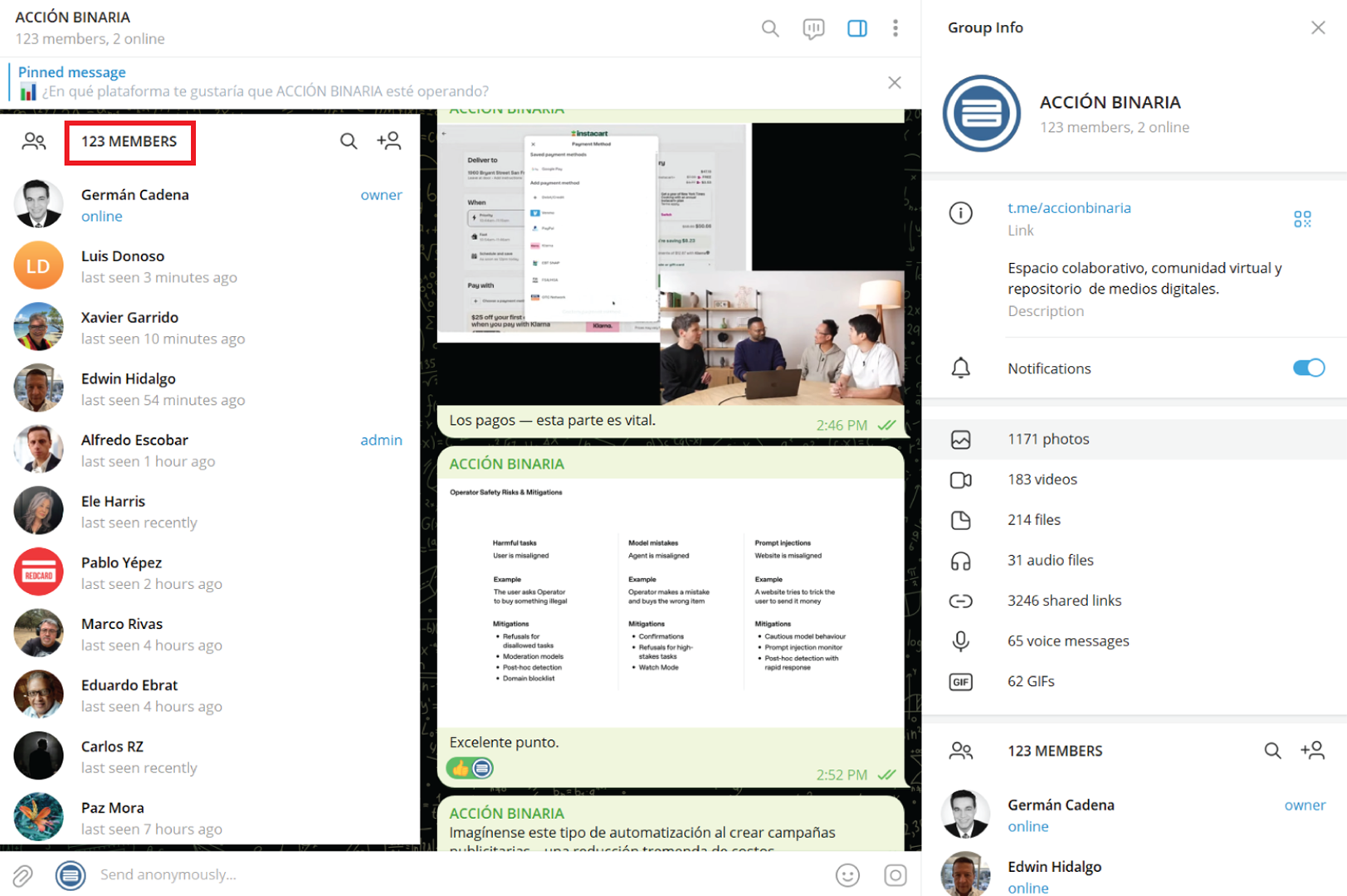The width and height of the screenshot is (1347, 896).
Task: Select member Marco Rivas
Action: [x=208, y=634]
